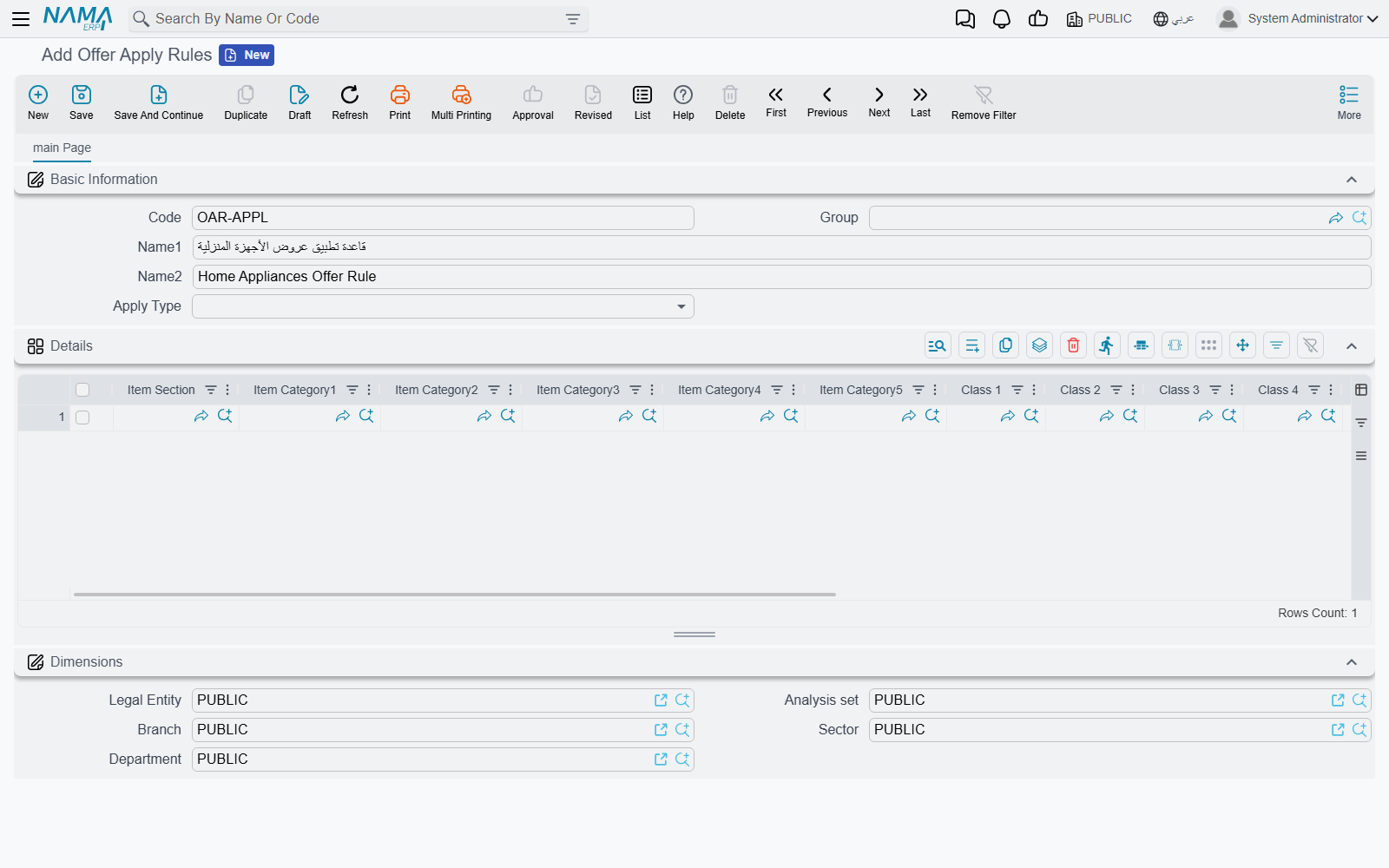Click the grid horizontal scrollbar
Image resolution: width=1389 pixels, height=868 pixels.
(455, 595)
